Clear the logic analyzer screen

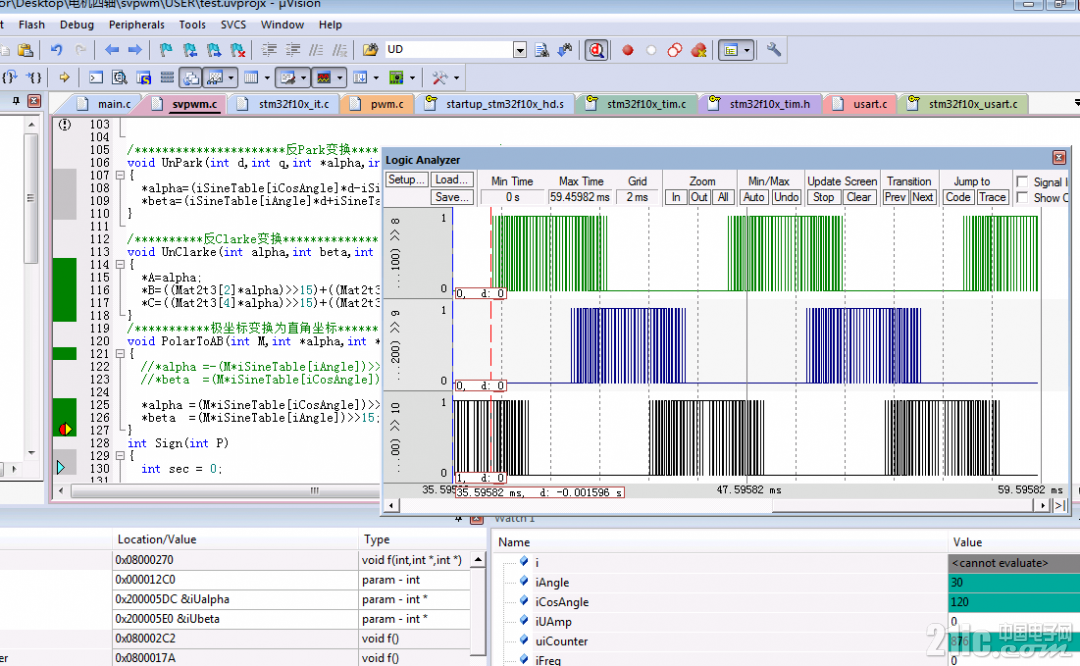859,197
